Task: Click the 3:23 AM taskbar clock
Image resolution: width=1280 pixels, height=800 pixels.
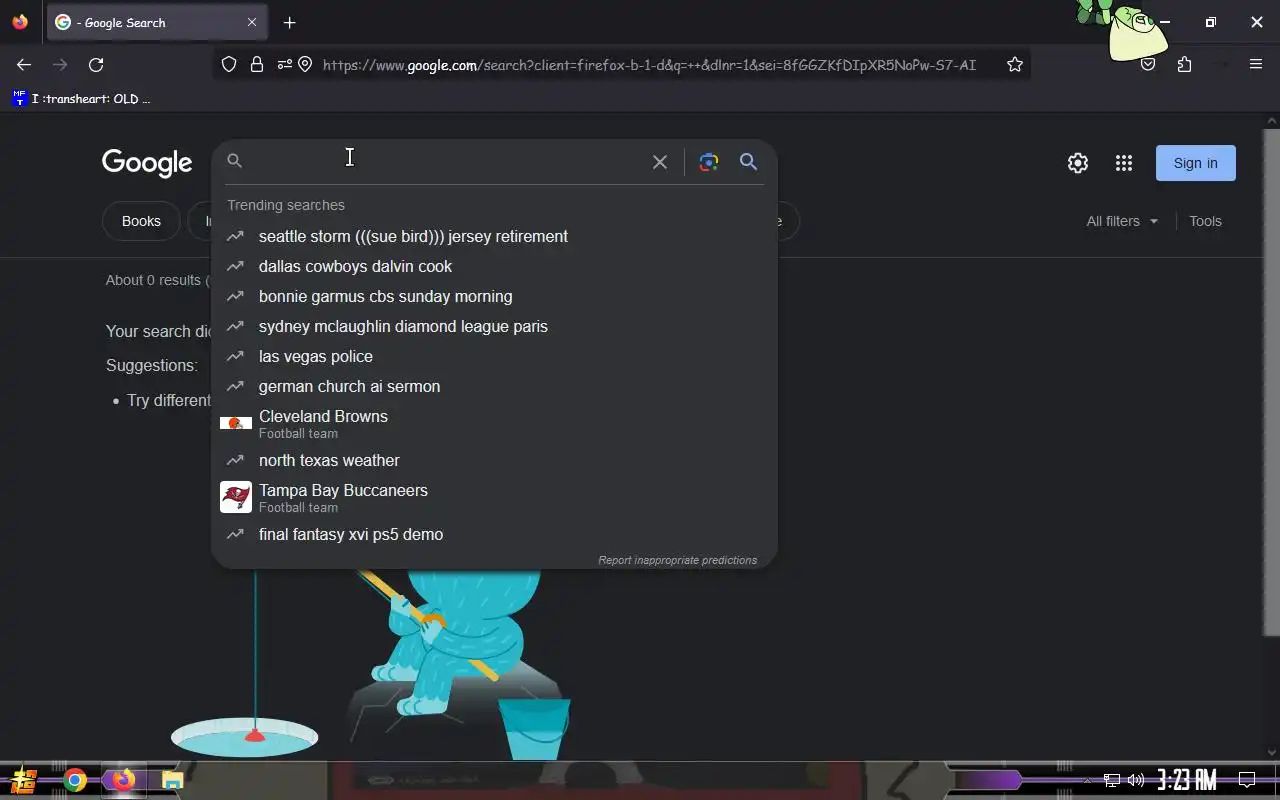Action: 1187,780
